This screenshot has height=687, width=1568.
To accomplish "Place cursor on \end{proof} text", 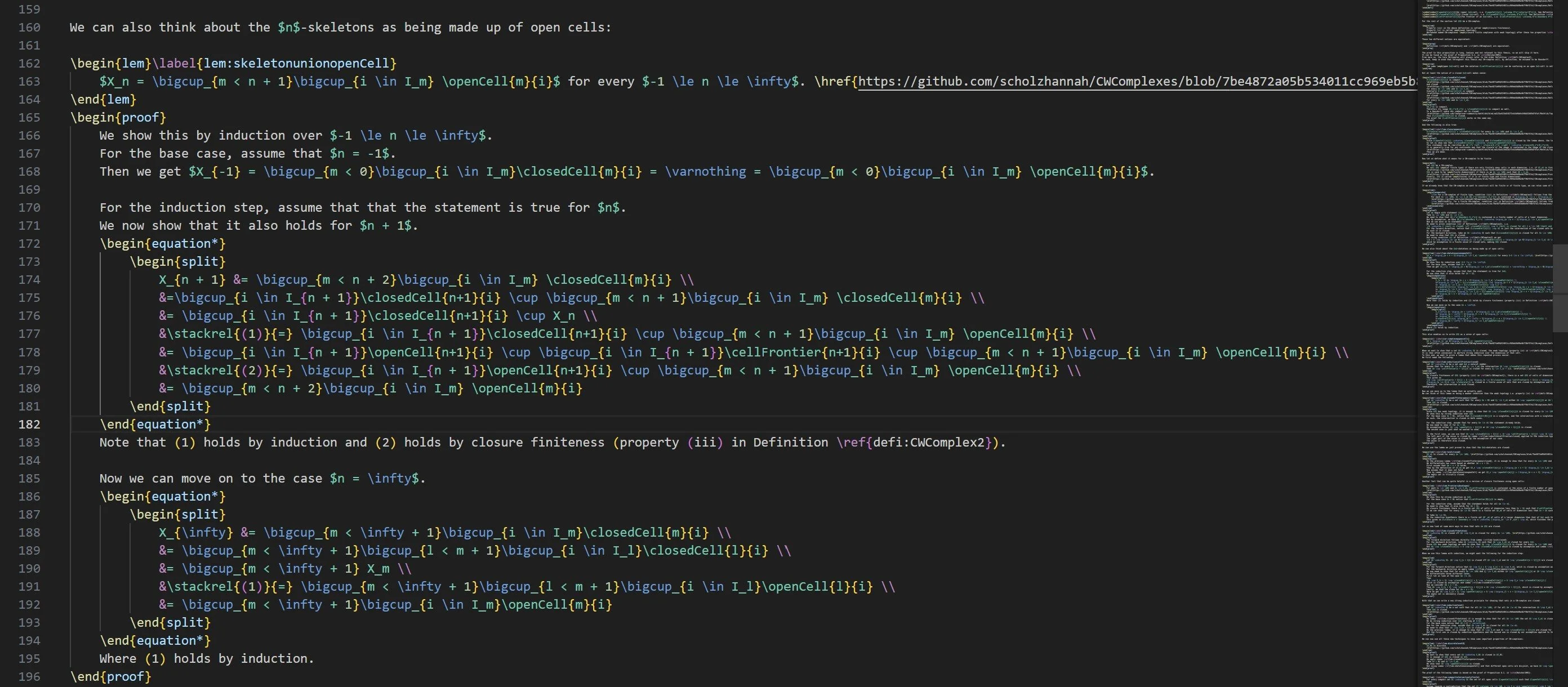I will [111, 677].
